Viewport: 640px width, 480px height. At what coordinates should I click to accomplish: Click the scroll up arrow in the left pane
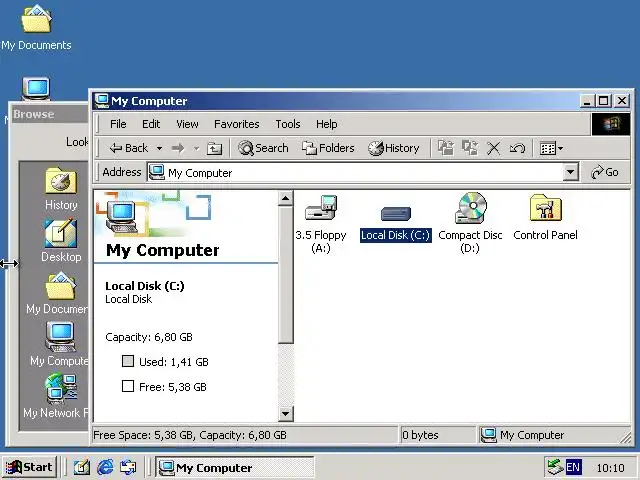(285, 198)
